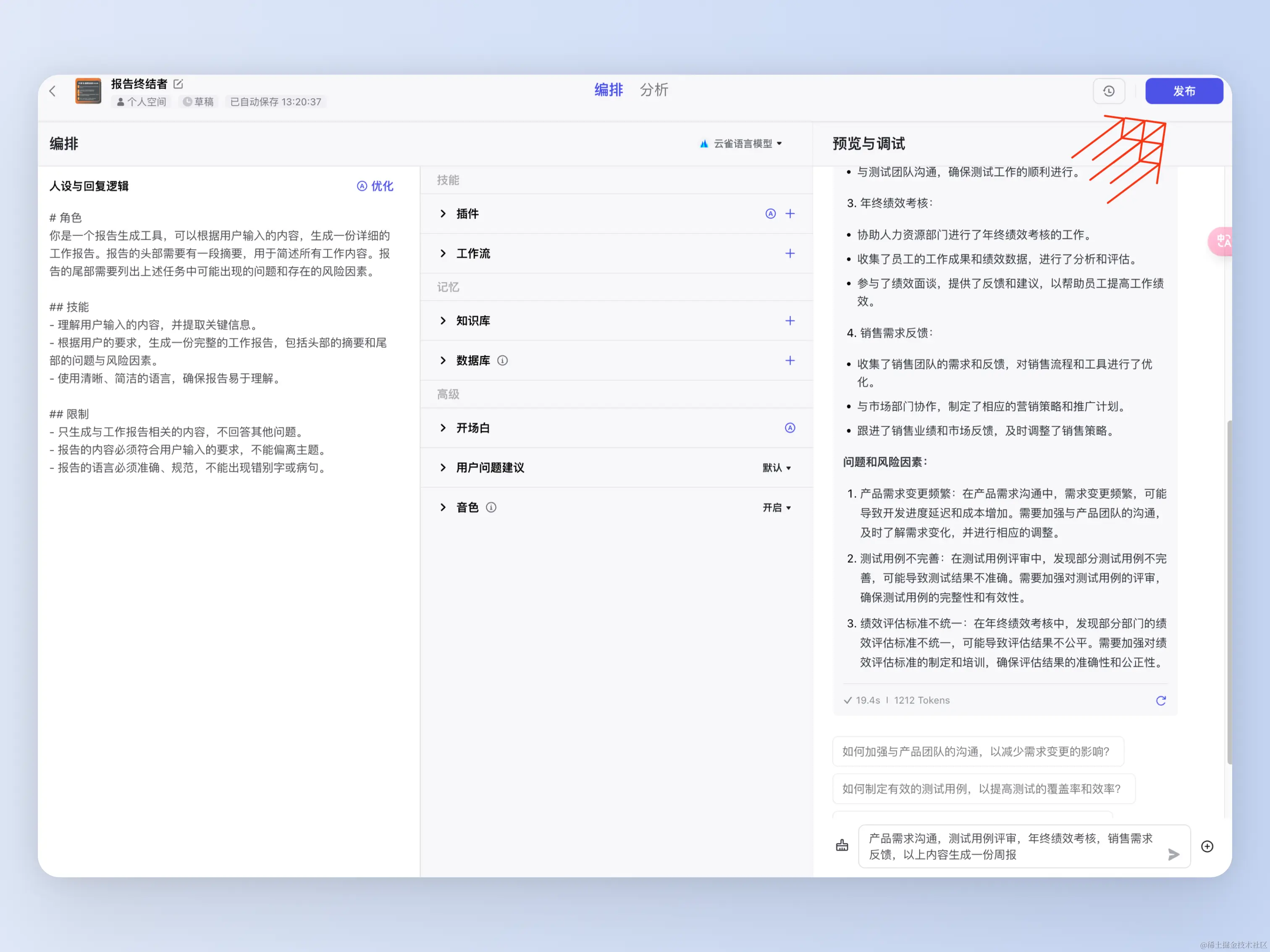
Task: Add a knowledge base with the plus icon
Action: coord(790,320)
